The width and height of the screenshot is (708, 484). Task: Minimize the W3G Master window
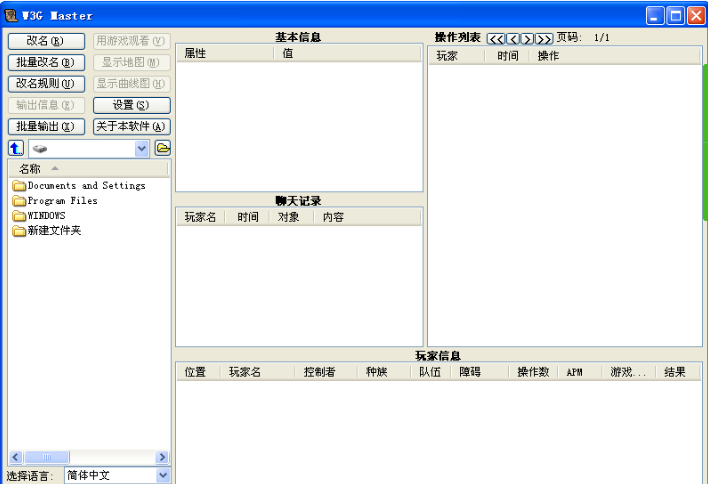coord(655,16)
